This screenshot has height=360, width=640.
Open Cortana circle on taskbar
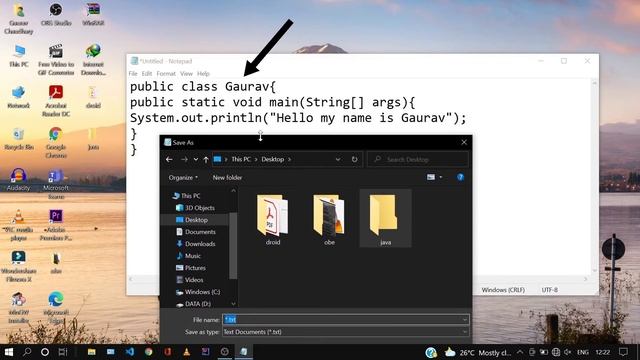(45, 352)
